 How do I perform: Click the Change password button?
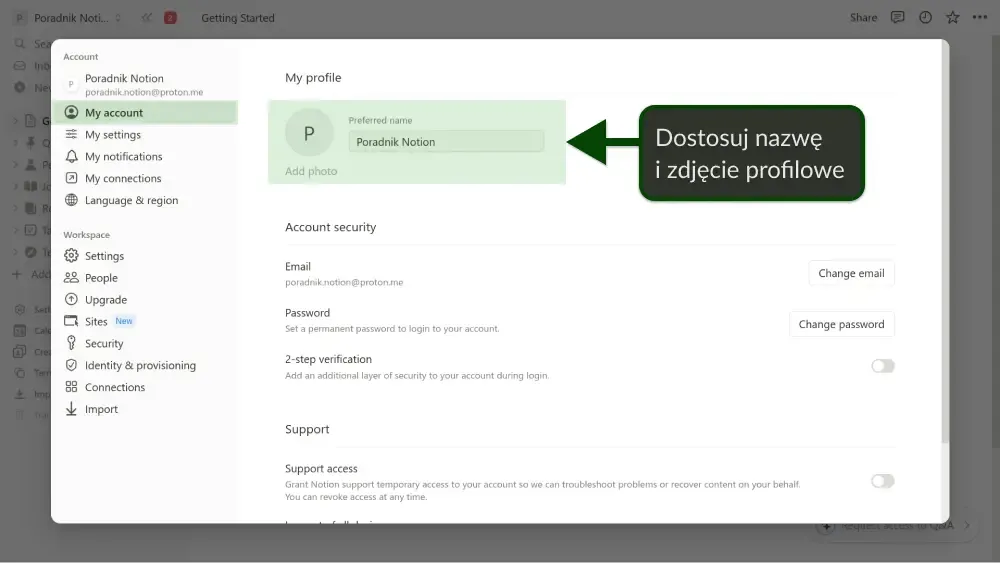click(841, 324)
